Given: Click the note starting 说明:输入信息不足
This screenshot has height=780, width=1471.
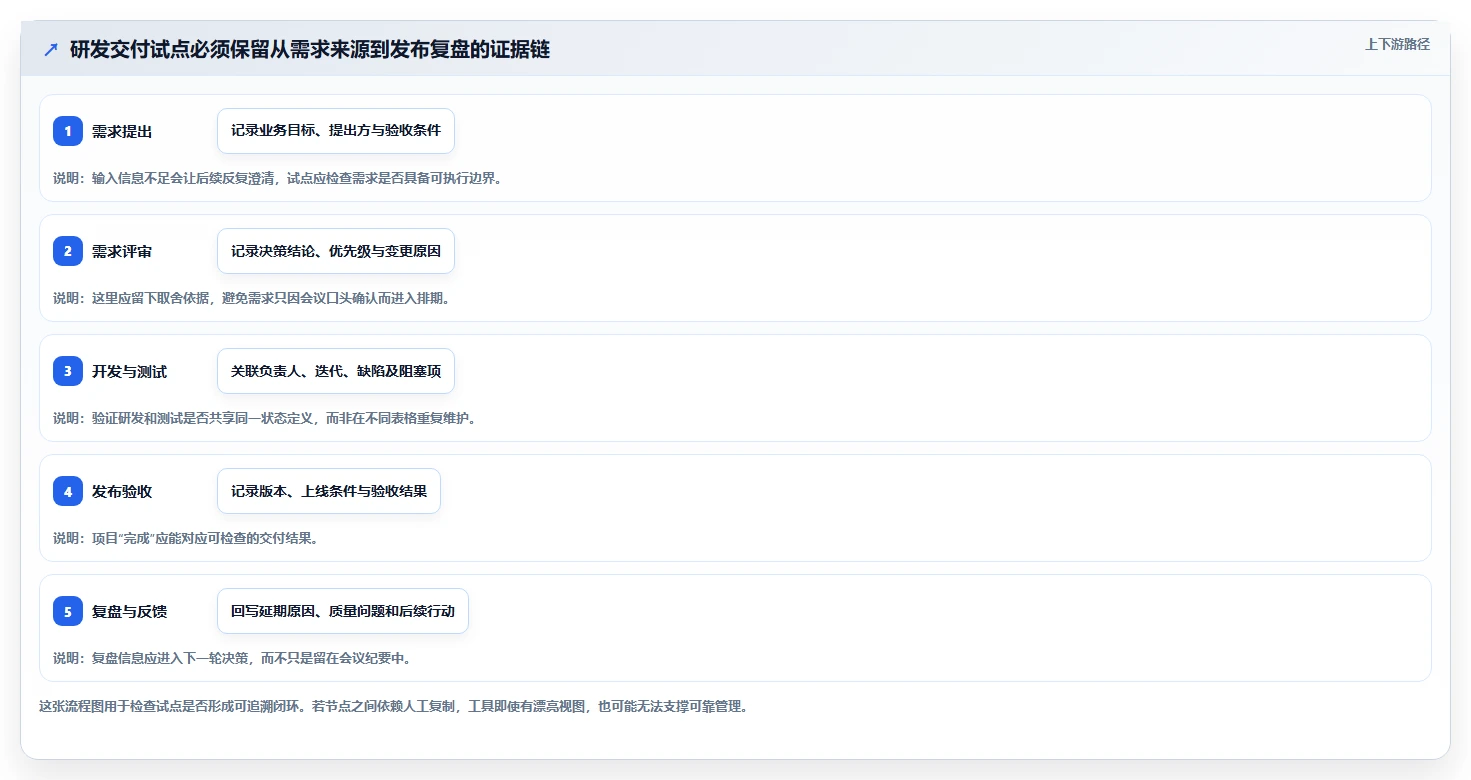Looking at the screenshot, I should 277,178.
